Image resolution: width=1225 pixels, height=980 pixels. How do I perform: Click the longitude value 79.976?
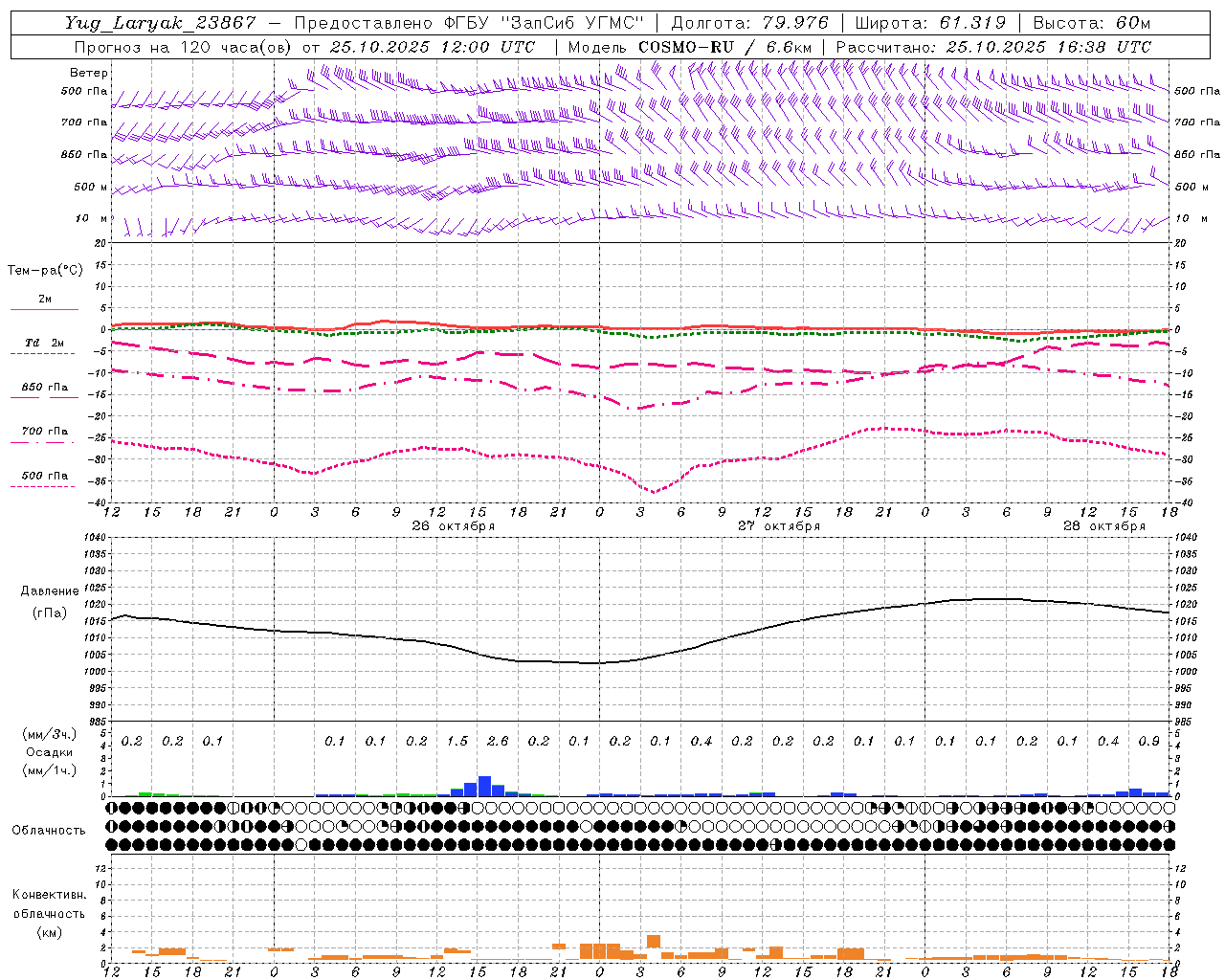click(796, 23)
